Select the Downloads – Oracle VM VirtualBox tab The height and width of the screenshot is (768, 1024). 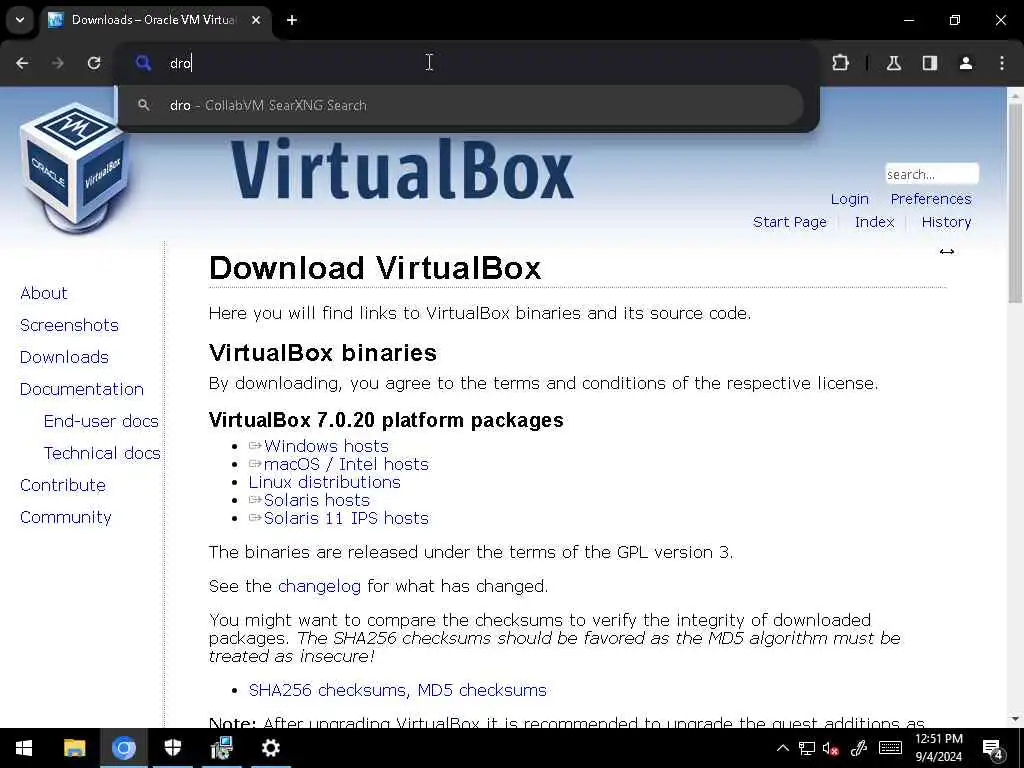coord(153,20)
